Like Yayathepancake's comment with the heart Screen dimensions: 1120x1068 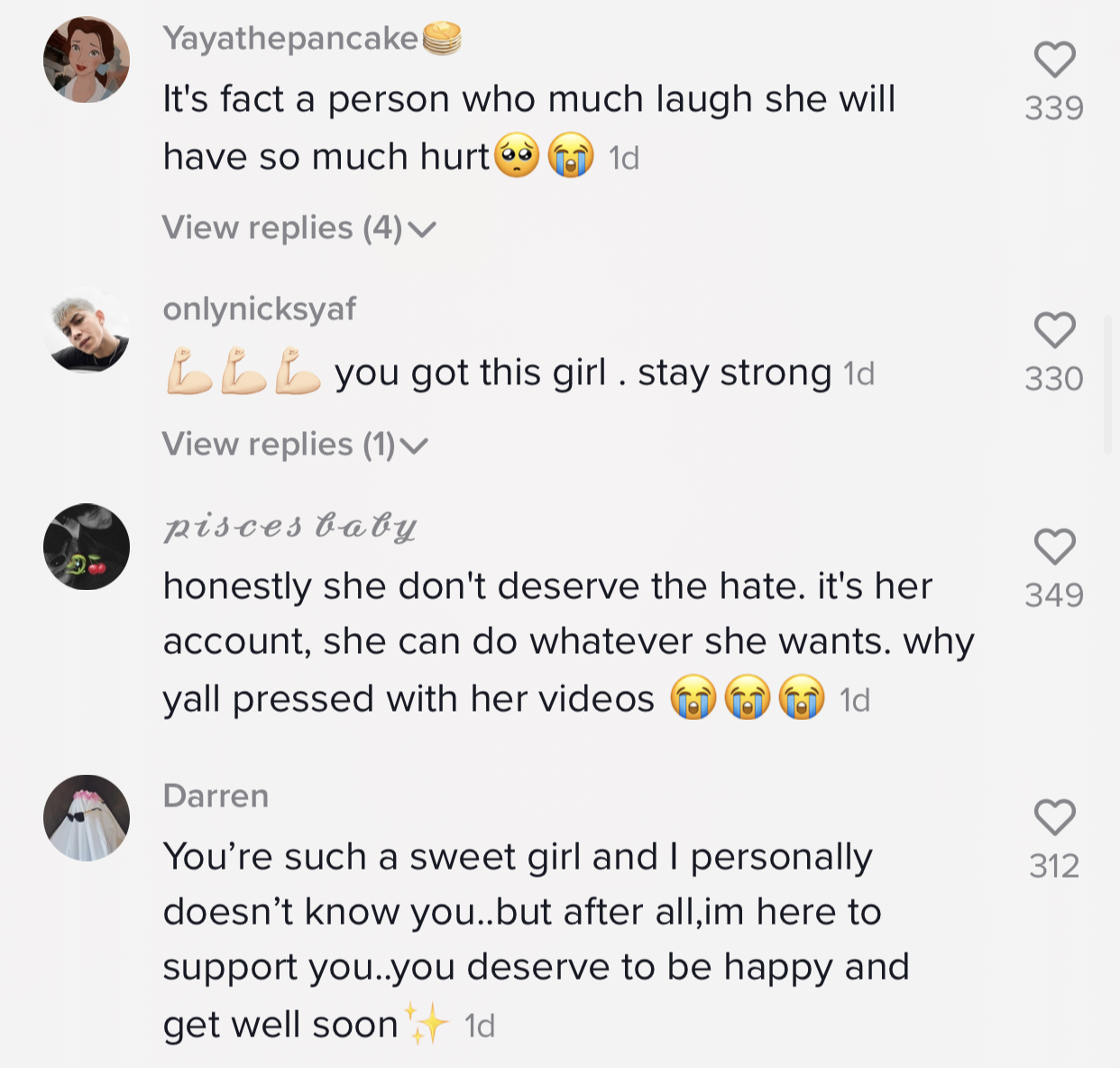[x=1053, y=60]
